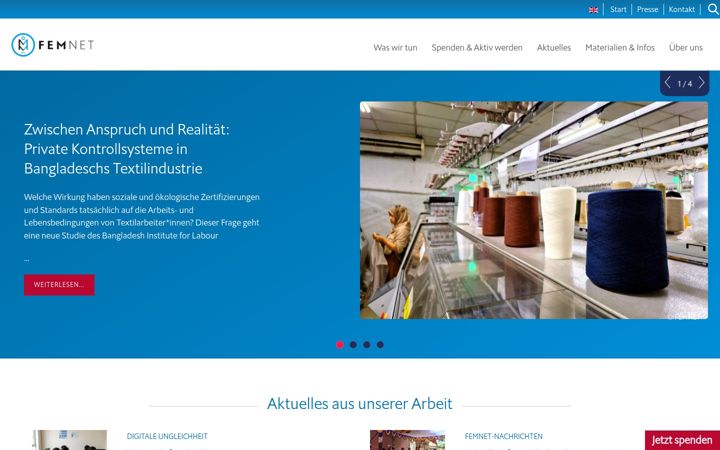Go to previous slide arrow
720x450 pixels.
click(x=668, y=83)
